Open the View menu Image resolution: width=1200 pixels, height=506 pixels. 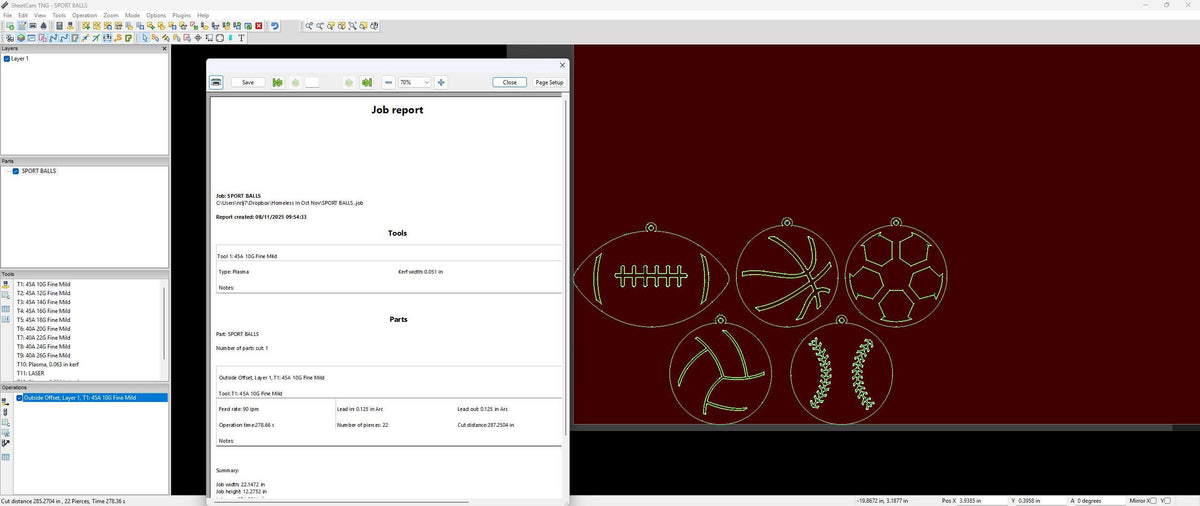click(40, 16)
